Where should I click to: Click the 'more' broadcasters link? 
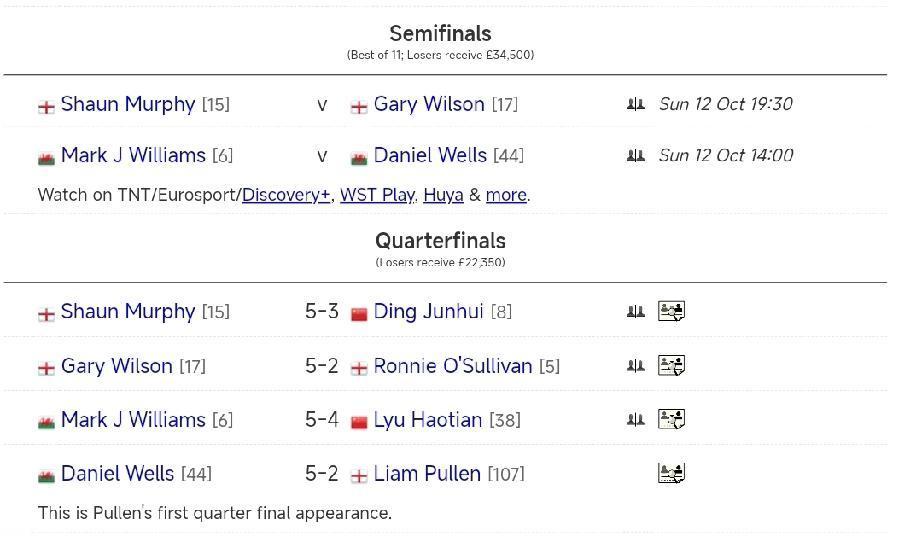tap(505, 195)
